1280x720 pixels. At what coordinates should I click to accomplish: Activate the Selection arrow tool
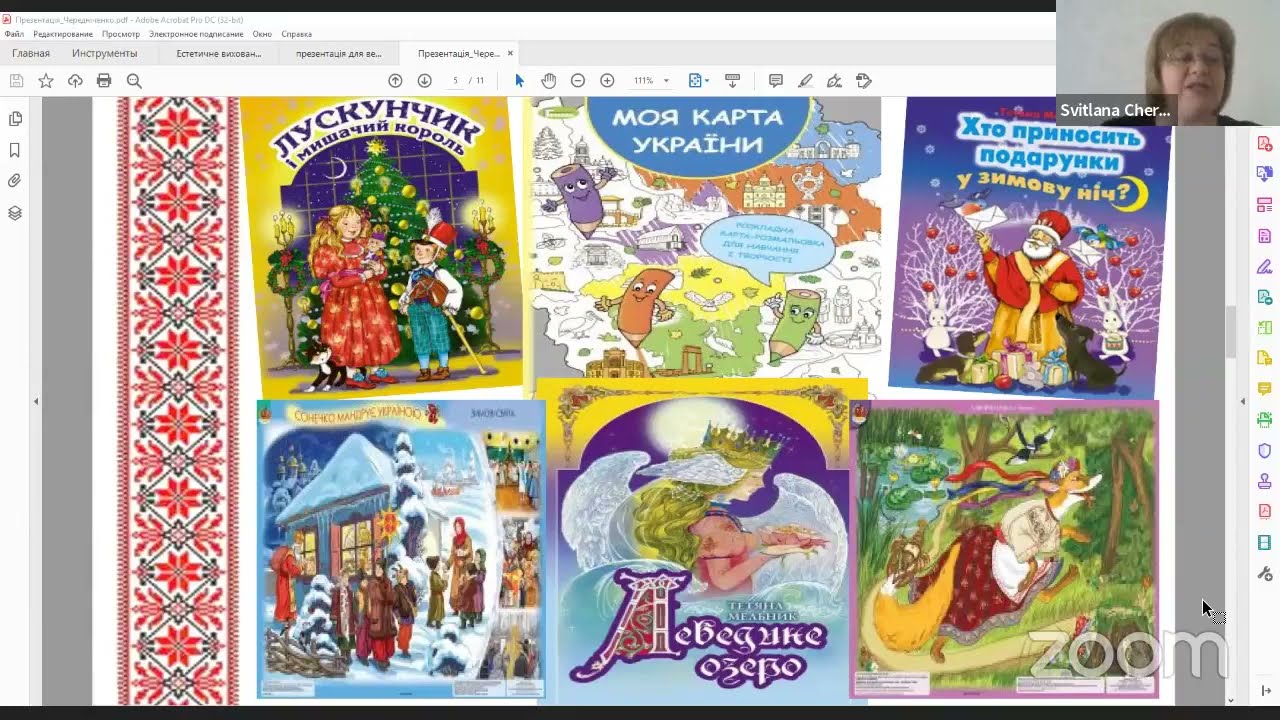519,81
